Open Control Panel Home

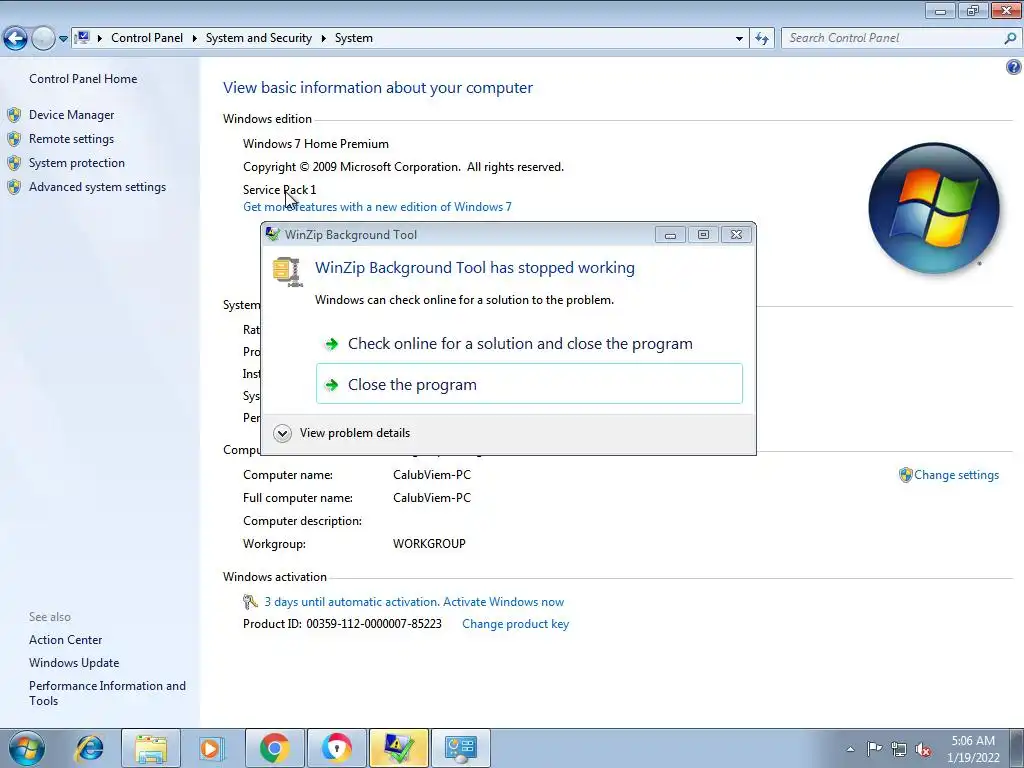point(83,78)
